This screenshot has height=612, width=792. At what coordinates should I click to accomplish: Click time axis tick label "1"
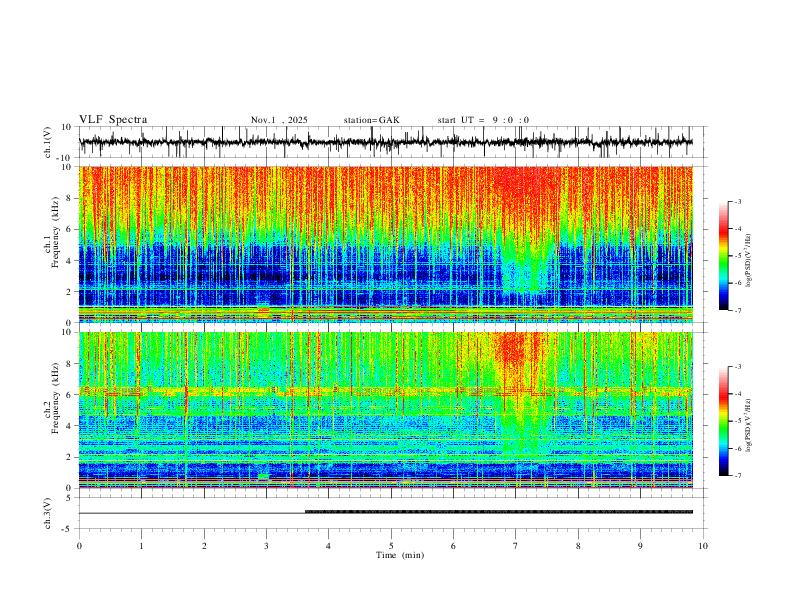point(141,546)
